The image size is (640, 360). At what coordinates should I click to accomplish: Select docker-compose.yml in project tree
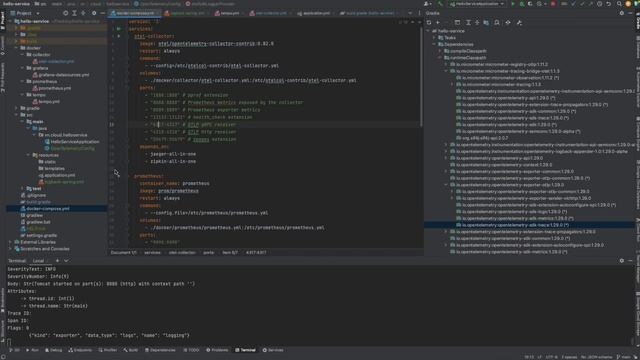pyautogui.click(x=48, y=209)
